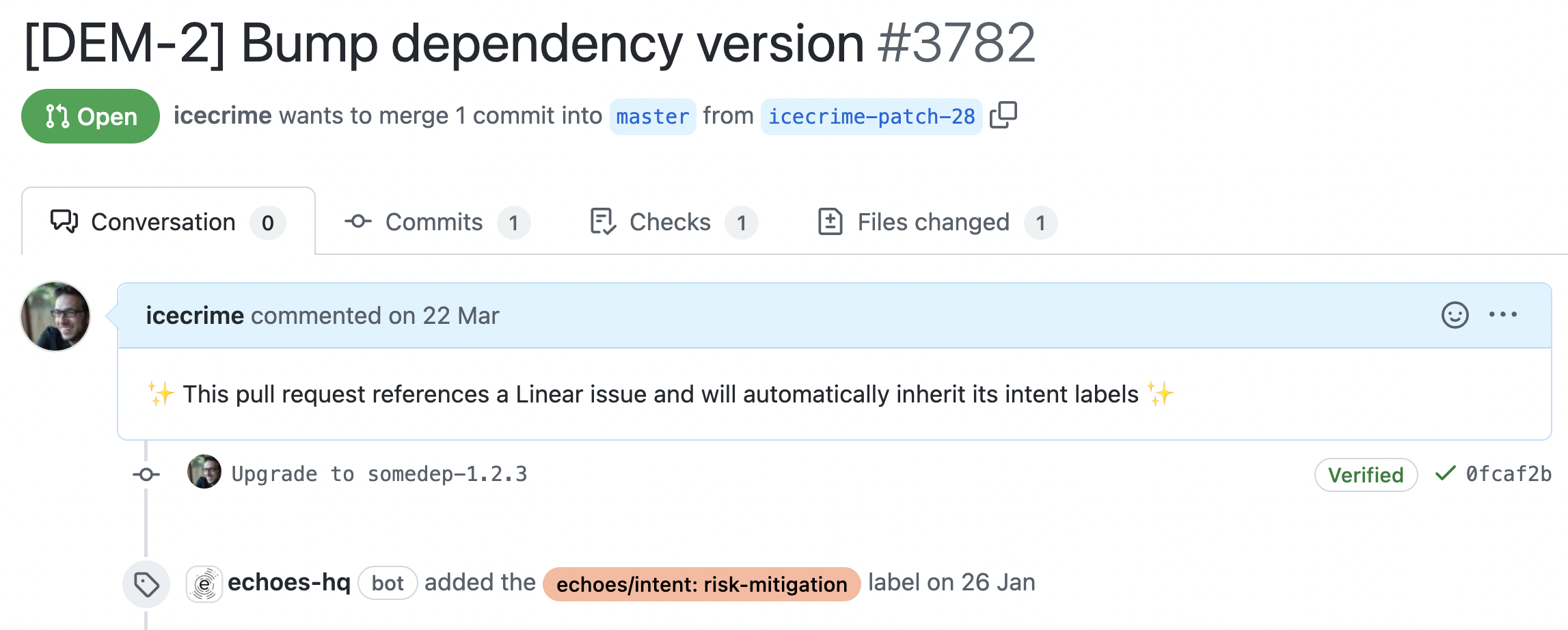The width and height of the screenshot is (1568, 630).
Task: Click the echoes-hq bot avatar icon
Action: [x=204, y=584]
